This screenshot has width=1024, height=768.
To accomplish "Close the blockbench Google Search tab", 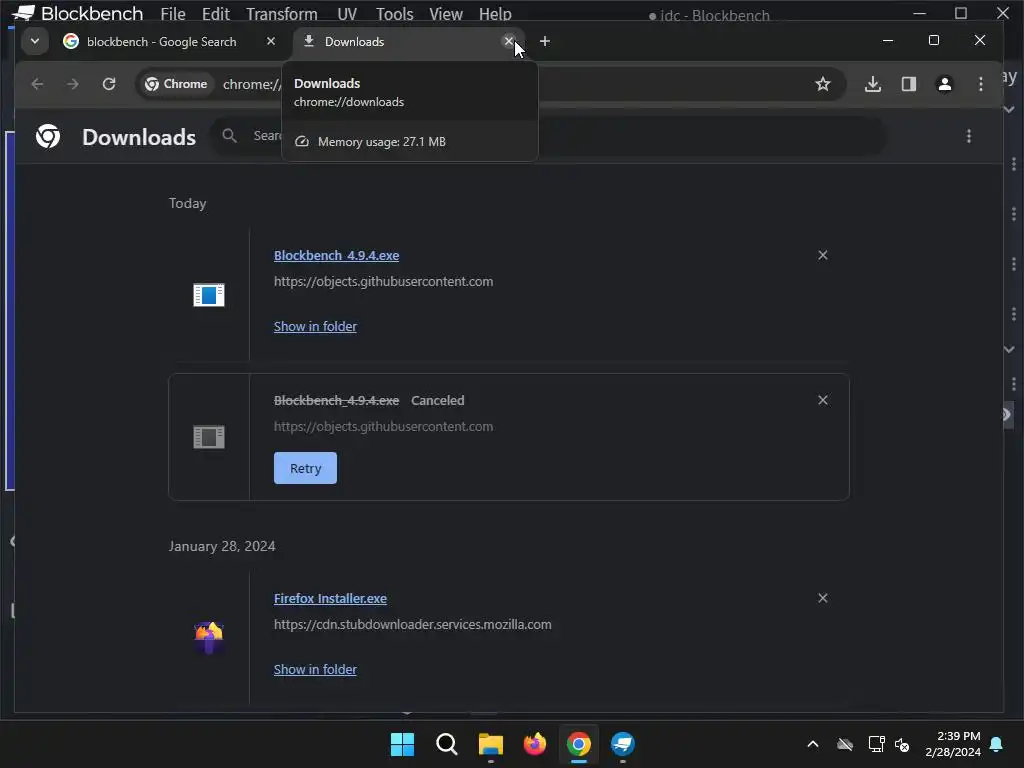I will coord(270,41).
